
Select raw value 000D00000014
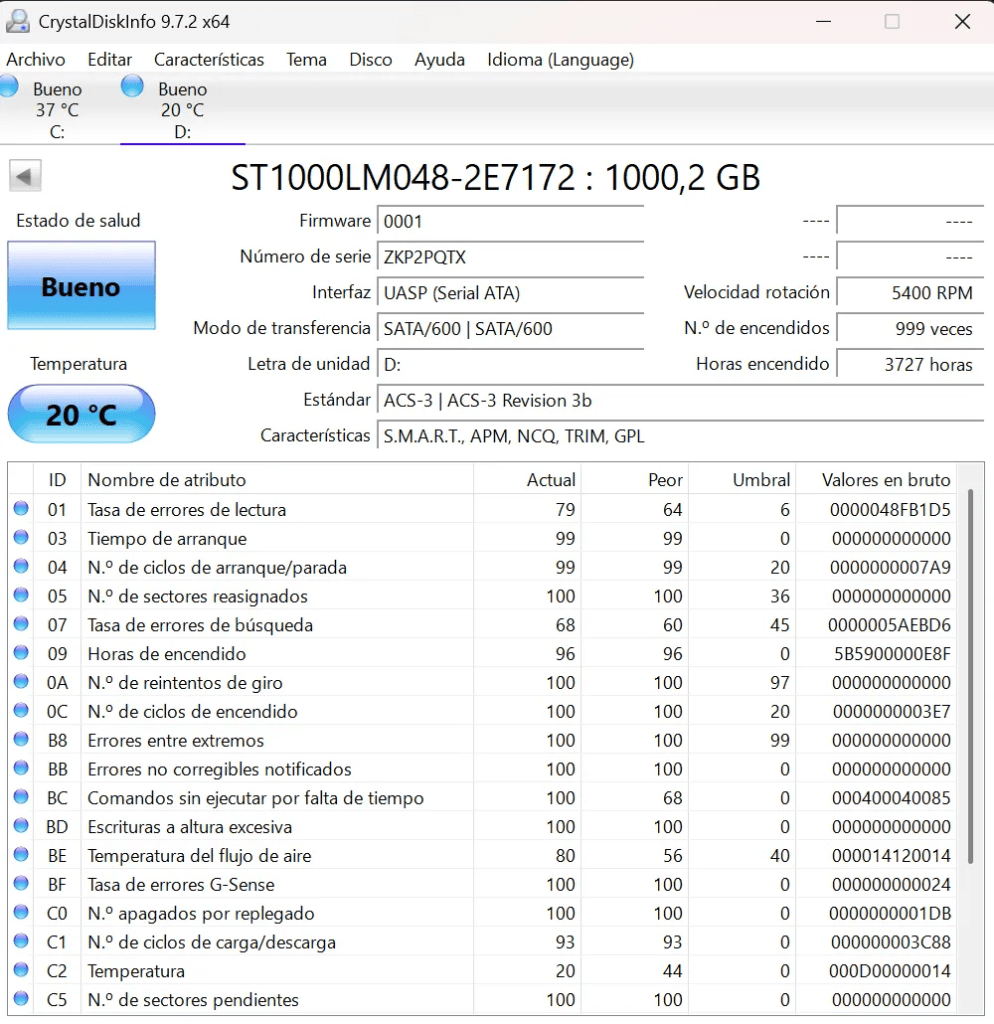tap(890, 971)
